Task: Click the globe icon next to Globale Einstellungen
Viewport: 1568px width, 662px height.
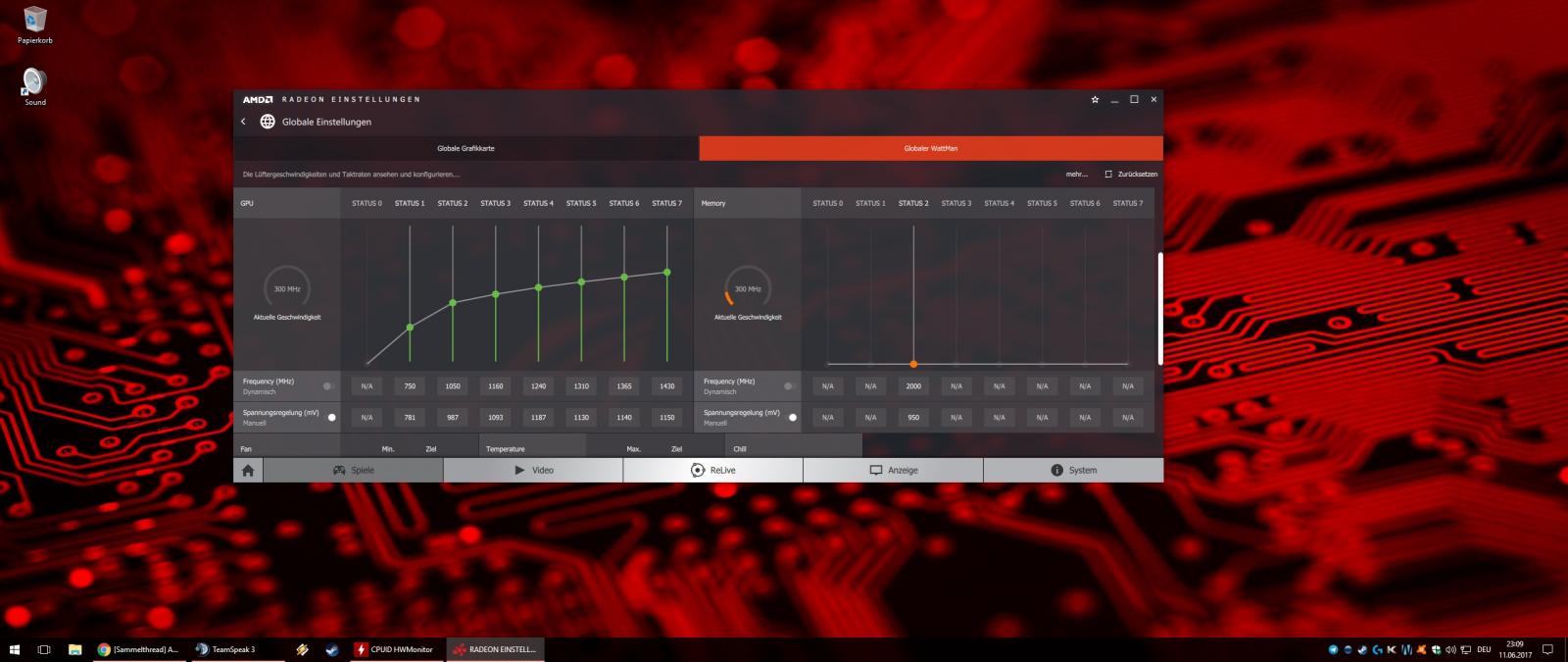Action: pyautogui.click(x=267, y=122)
